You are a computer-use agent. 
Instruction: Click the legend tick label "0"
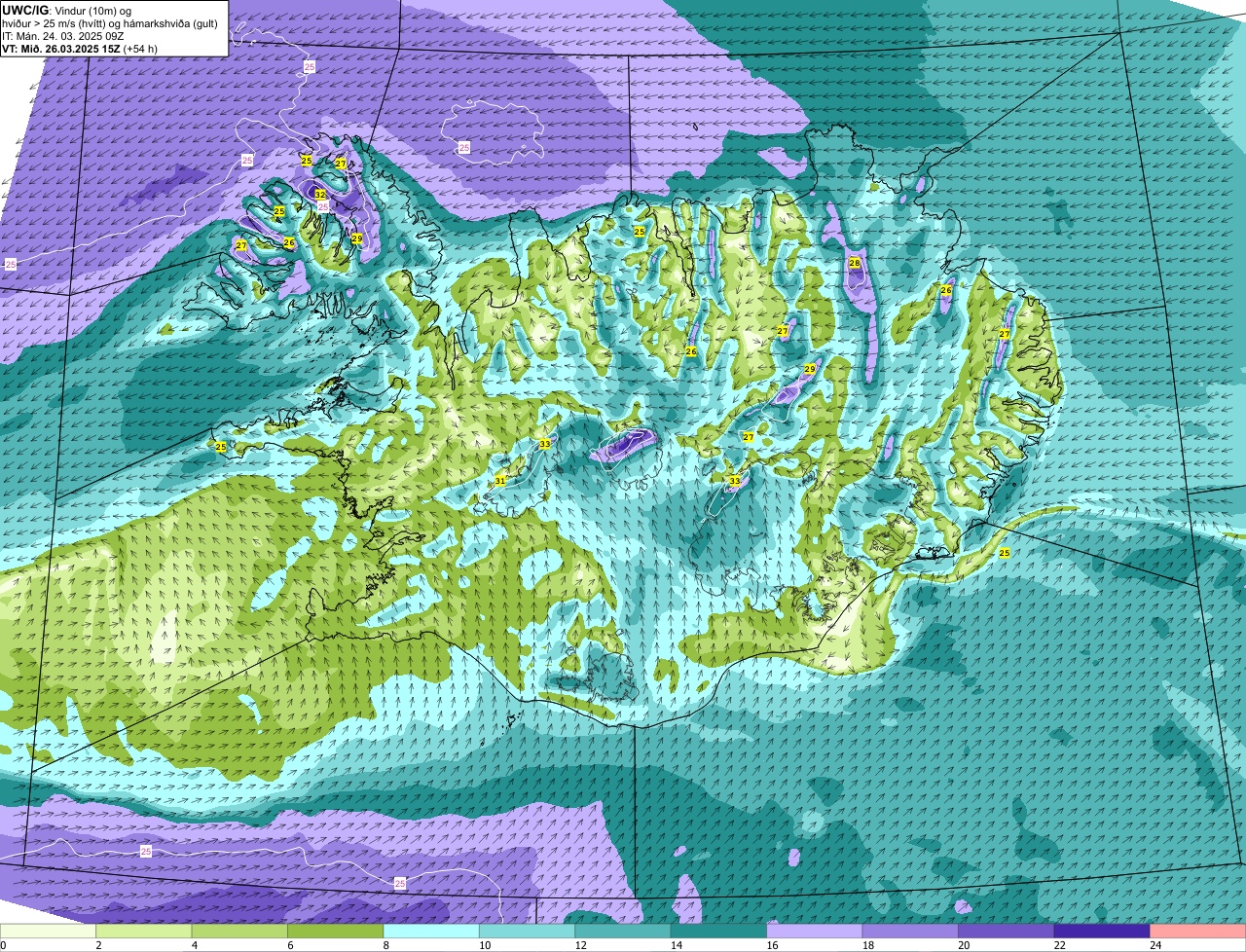(3, 945)
